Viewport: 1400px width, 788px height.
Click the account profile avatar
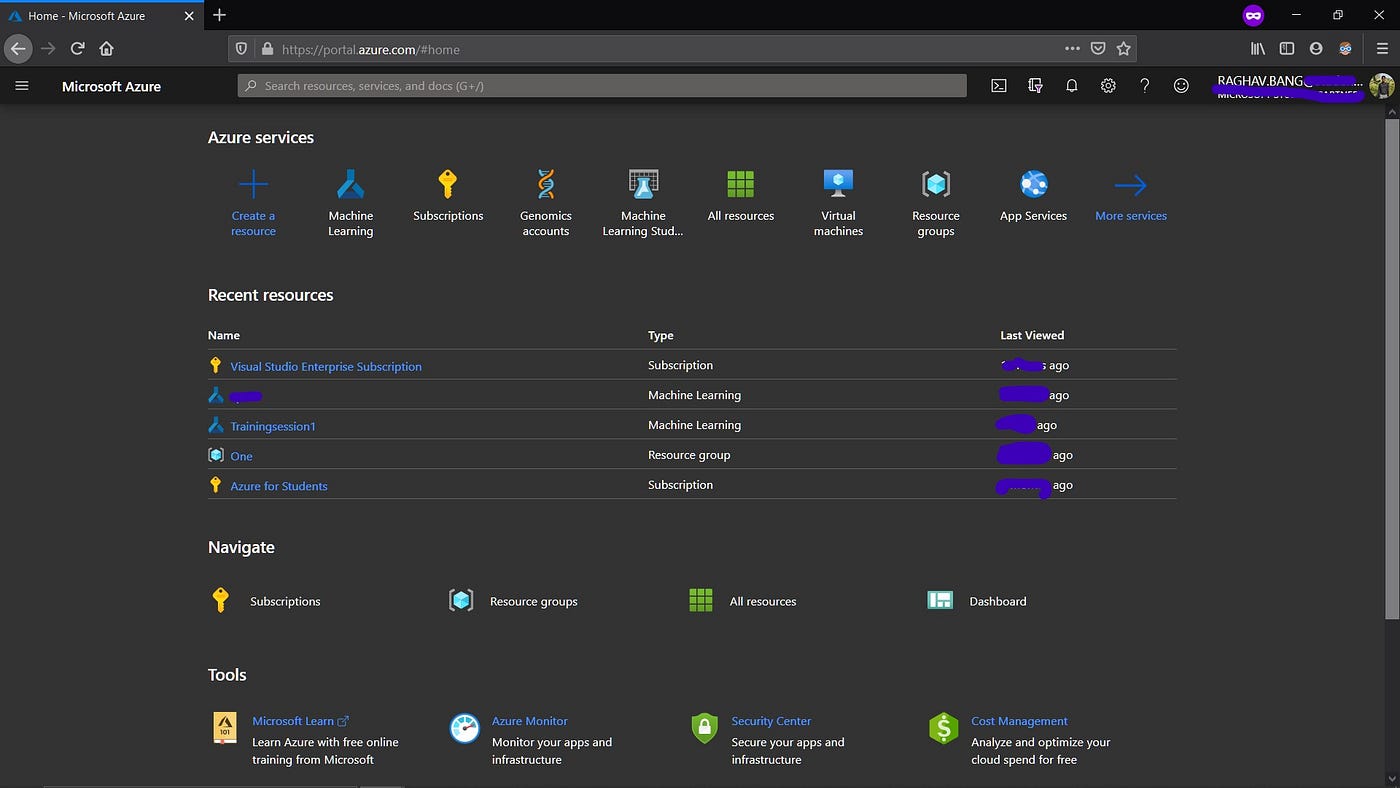click(x=1381, y=86)
